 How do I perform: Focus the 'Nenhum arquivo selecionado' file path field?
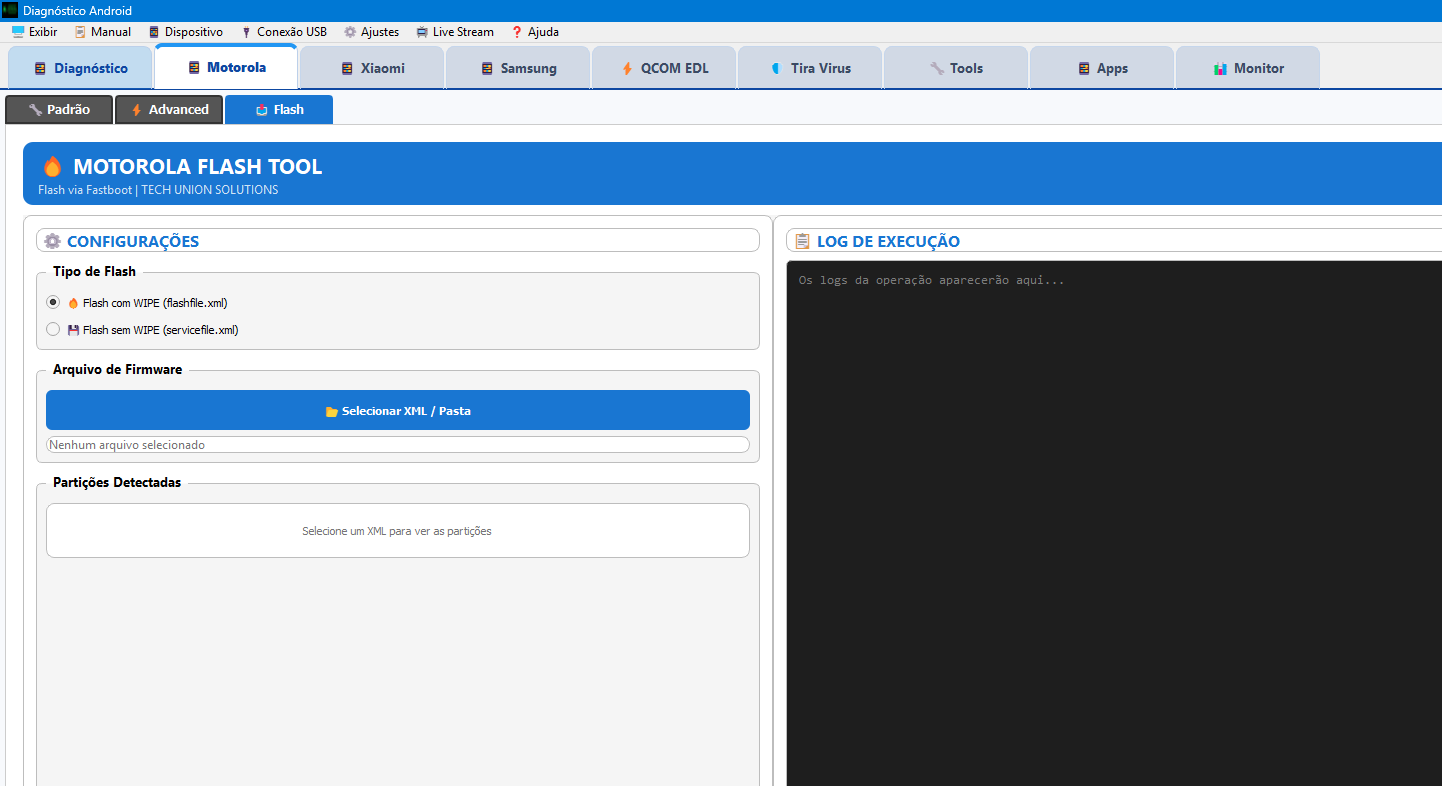(398, 445)
